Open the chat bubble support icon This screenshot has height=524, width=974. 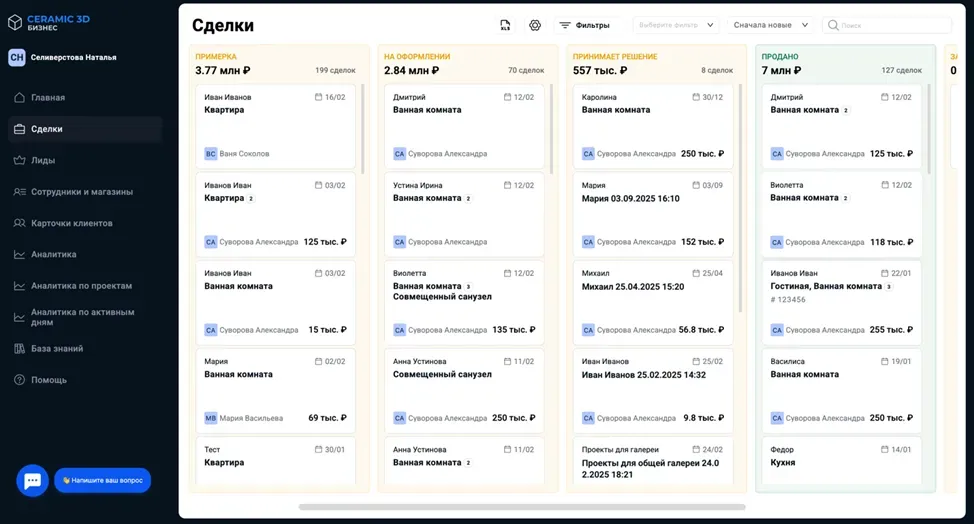(x=32, y=480)
